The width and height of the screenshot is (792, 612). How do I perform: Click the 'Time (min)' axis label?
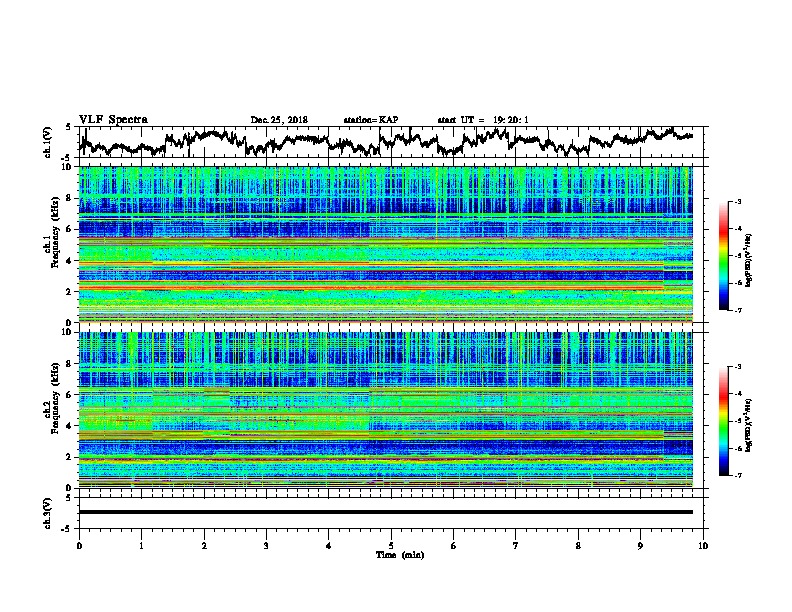coord(400,555)
